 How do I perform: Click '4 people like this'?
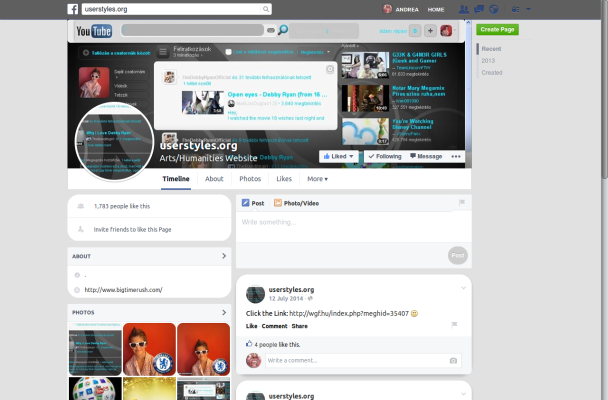pos(277,345)
